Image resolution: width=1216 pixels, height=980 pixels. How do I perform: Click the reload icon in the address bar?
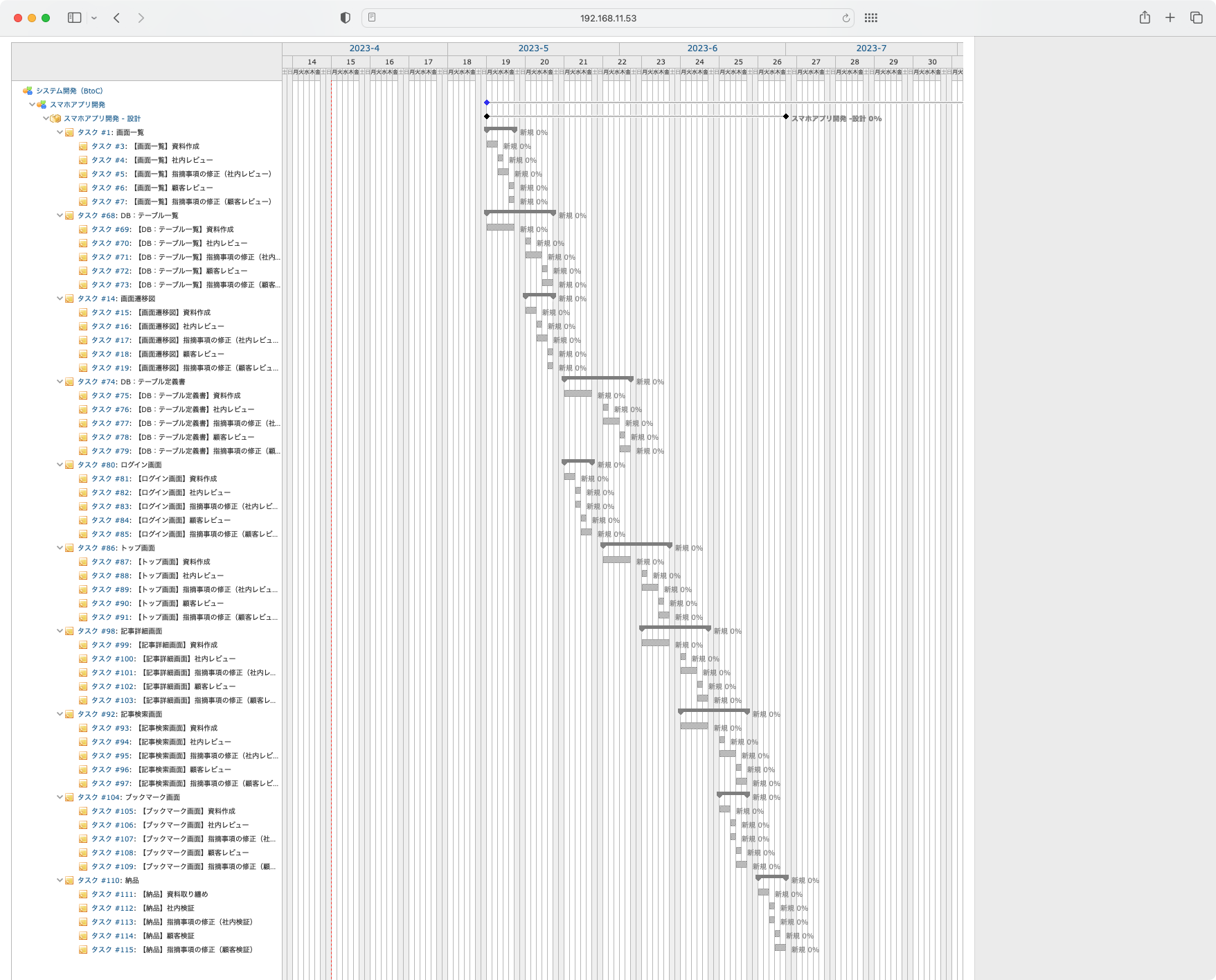point(846,18)
